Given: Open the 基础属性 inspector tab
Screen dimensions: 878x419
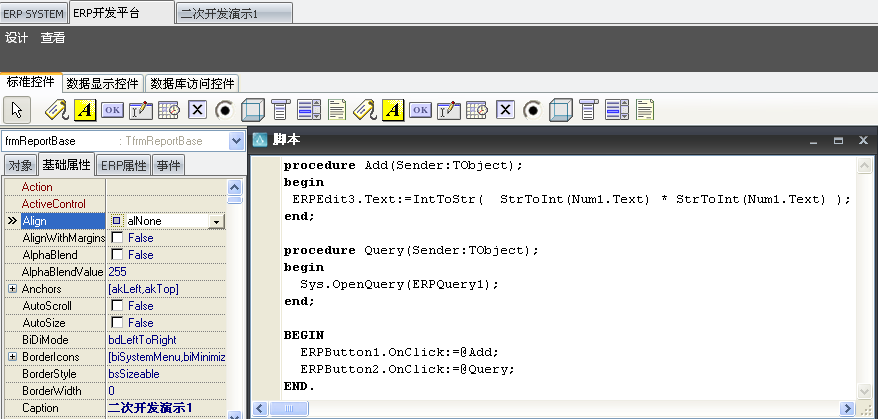Looking at the screenshot, I should 67,165.
